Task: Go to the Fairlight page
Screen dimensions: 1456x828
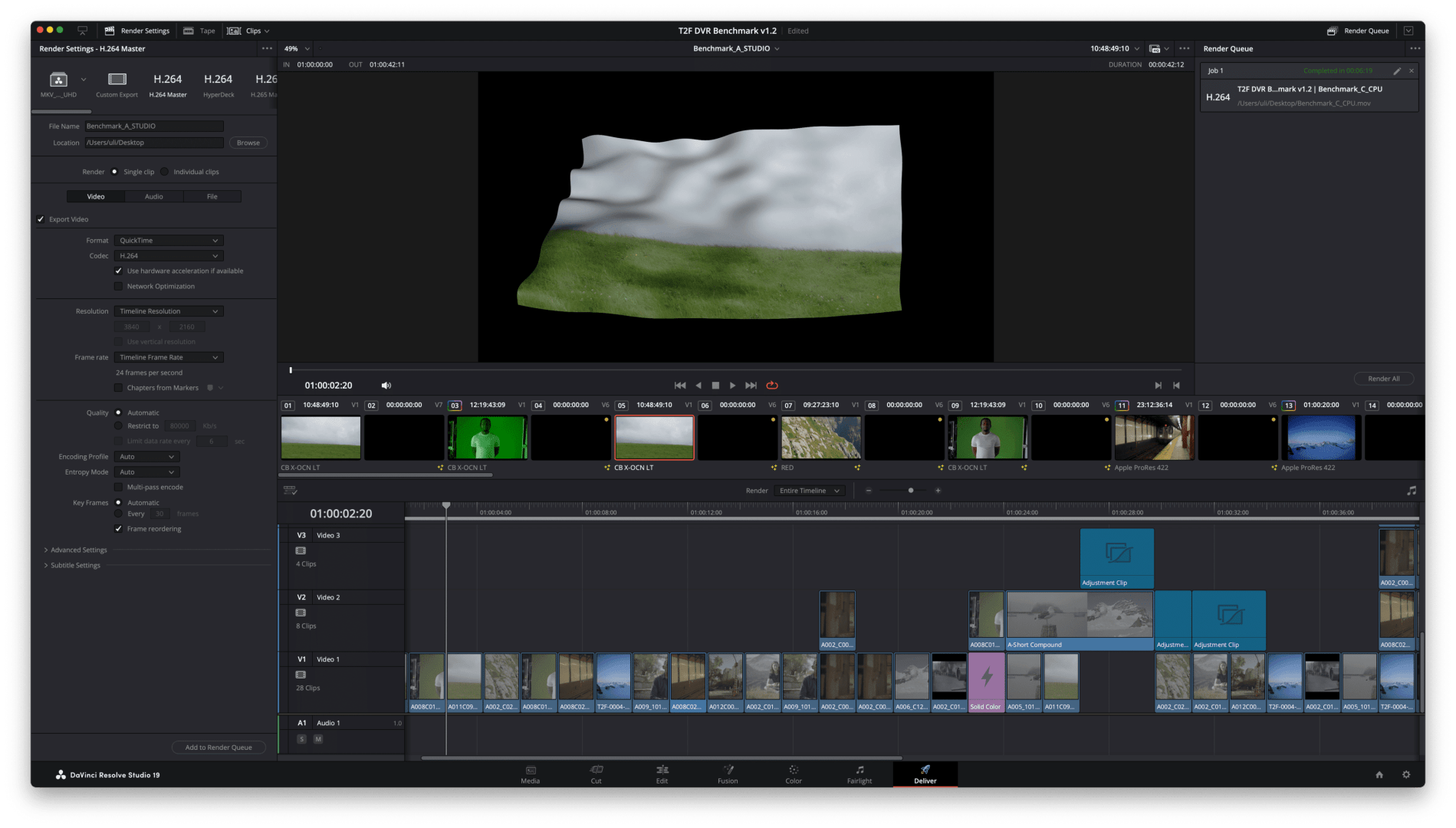Action: pos(859,774)
